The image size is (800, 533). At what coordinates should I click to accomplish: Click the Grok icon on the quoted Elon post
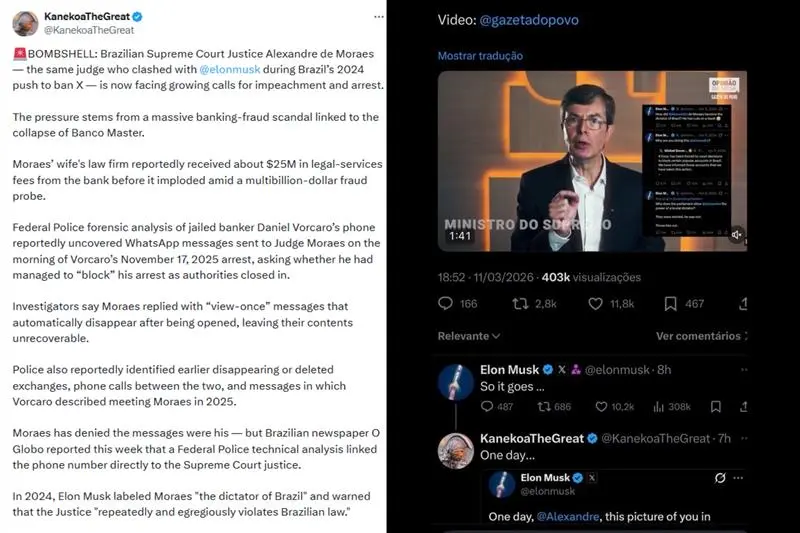pyautogui.click(x=719, y=479)
